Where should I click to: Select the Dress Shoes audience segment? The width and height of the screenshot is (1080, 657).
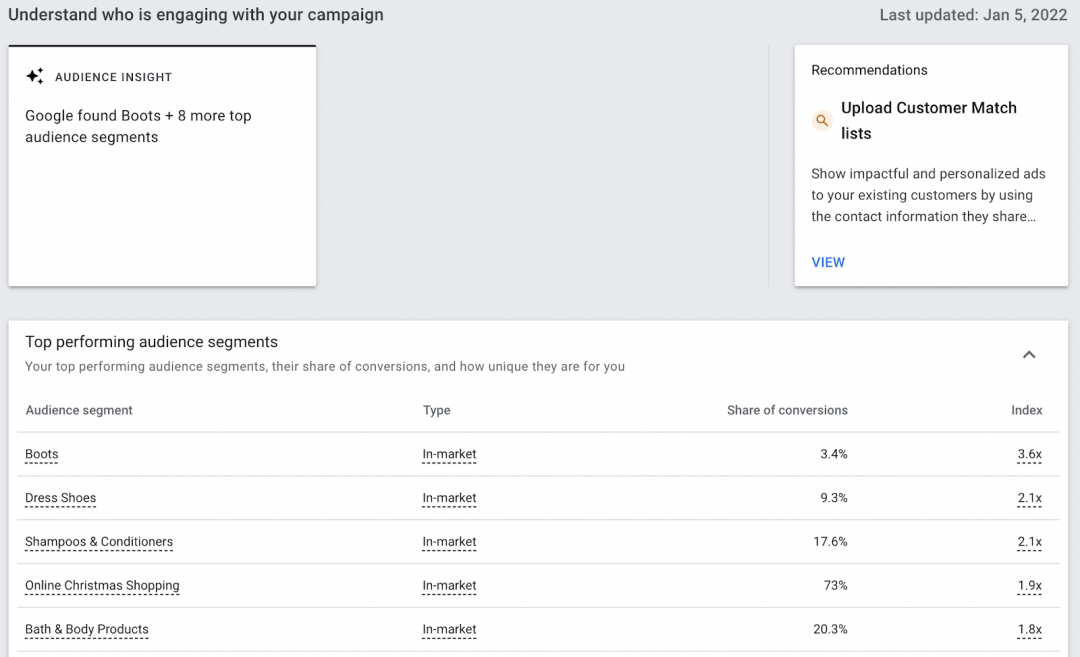click(x=61, y=498)
